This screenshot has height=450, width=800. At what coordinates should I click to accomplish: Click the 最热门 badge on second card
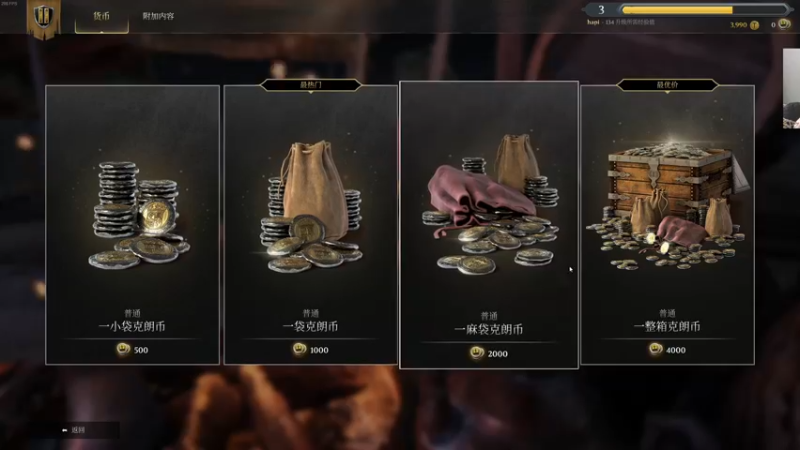coord(311,85)
